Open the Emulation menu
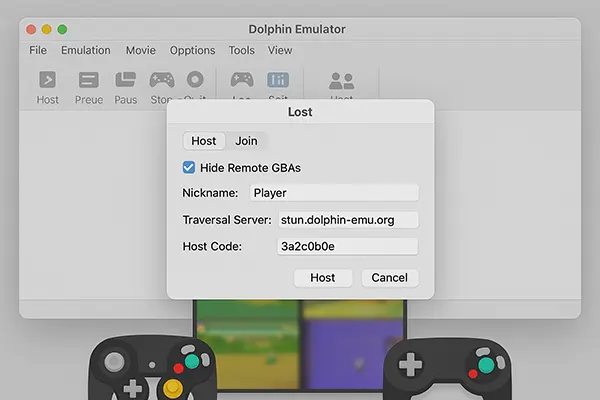The image size is (600, 400). 86,50
